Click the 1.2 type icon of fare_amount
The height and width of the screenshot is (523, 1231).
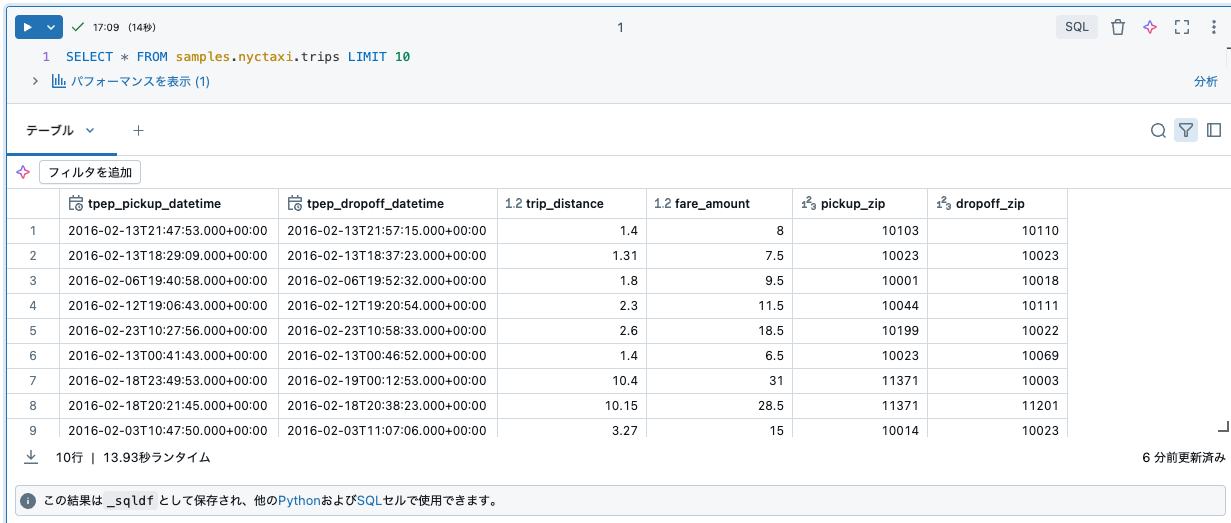coord(662,203)
